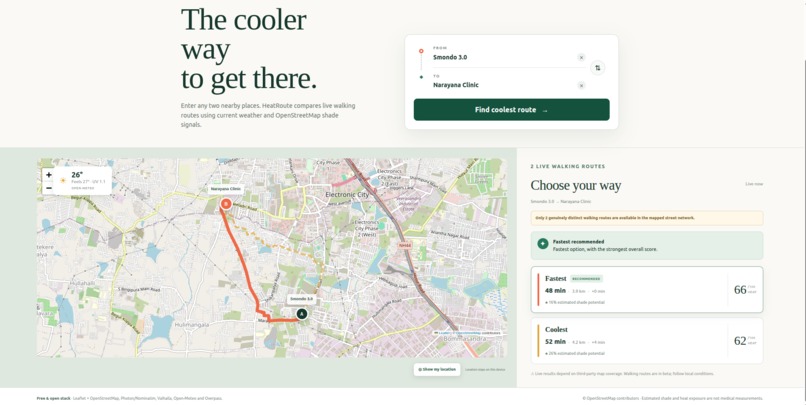Click the Narayana Clinic map label
The height and width of the screenshot is (405, 806).
225,189
